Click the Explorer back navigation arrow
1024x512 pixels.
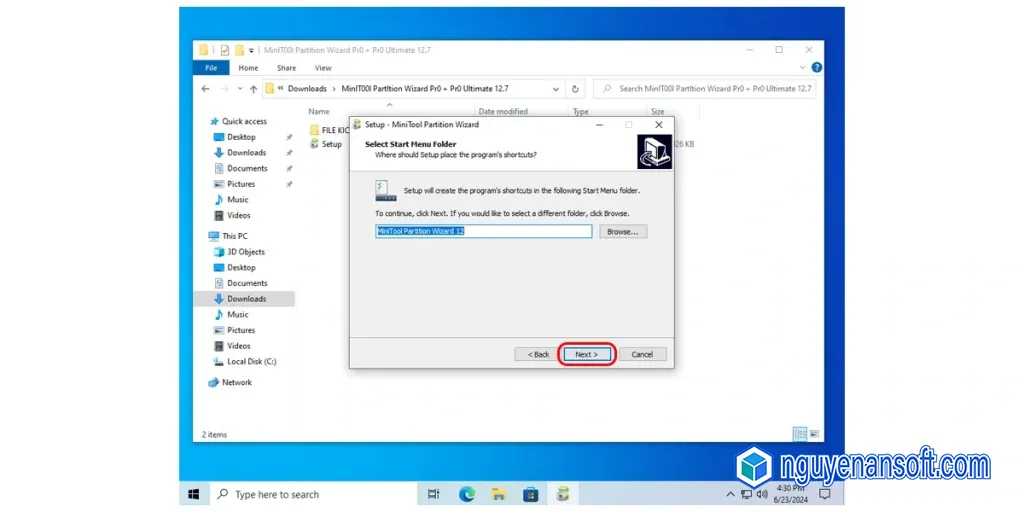[x=206, y=89]
